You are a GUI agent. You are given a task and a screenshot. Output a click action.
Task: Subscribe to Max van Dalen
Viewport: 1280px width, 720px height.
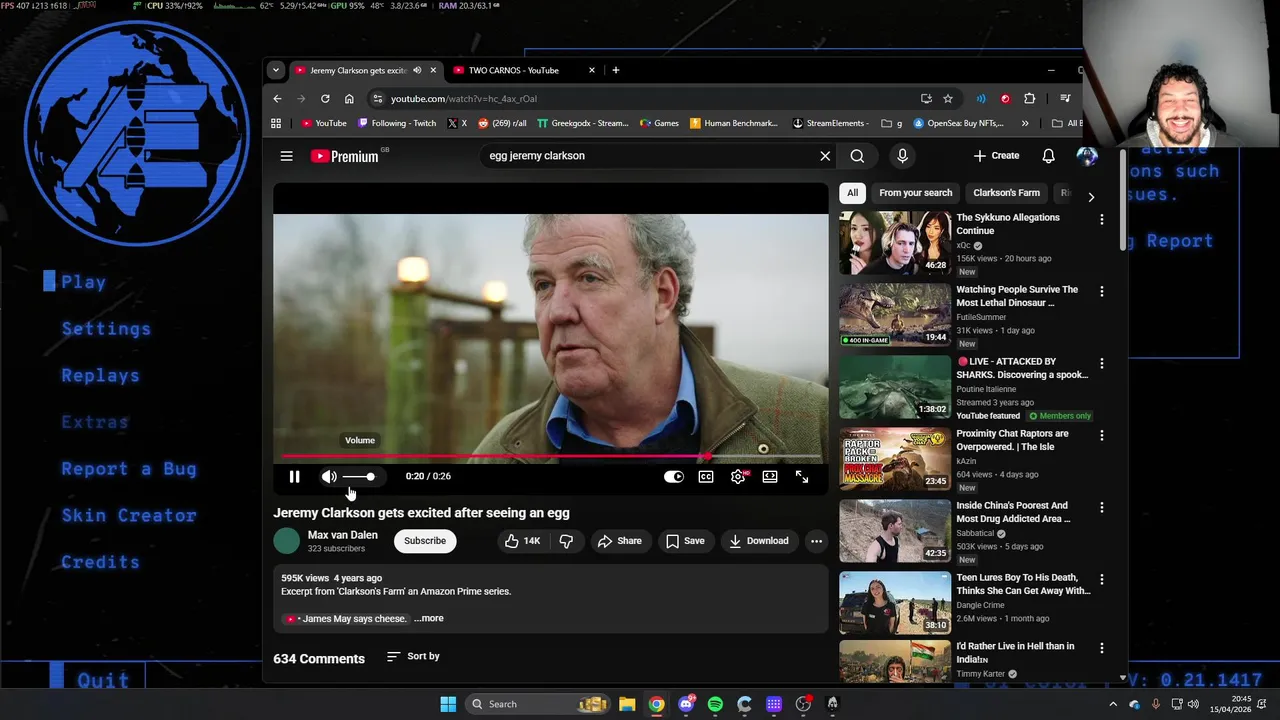tap(425, 541)
